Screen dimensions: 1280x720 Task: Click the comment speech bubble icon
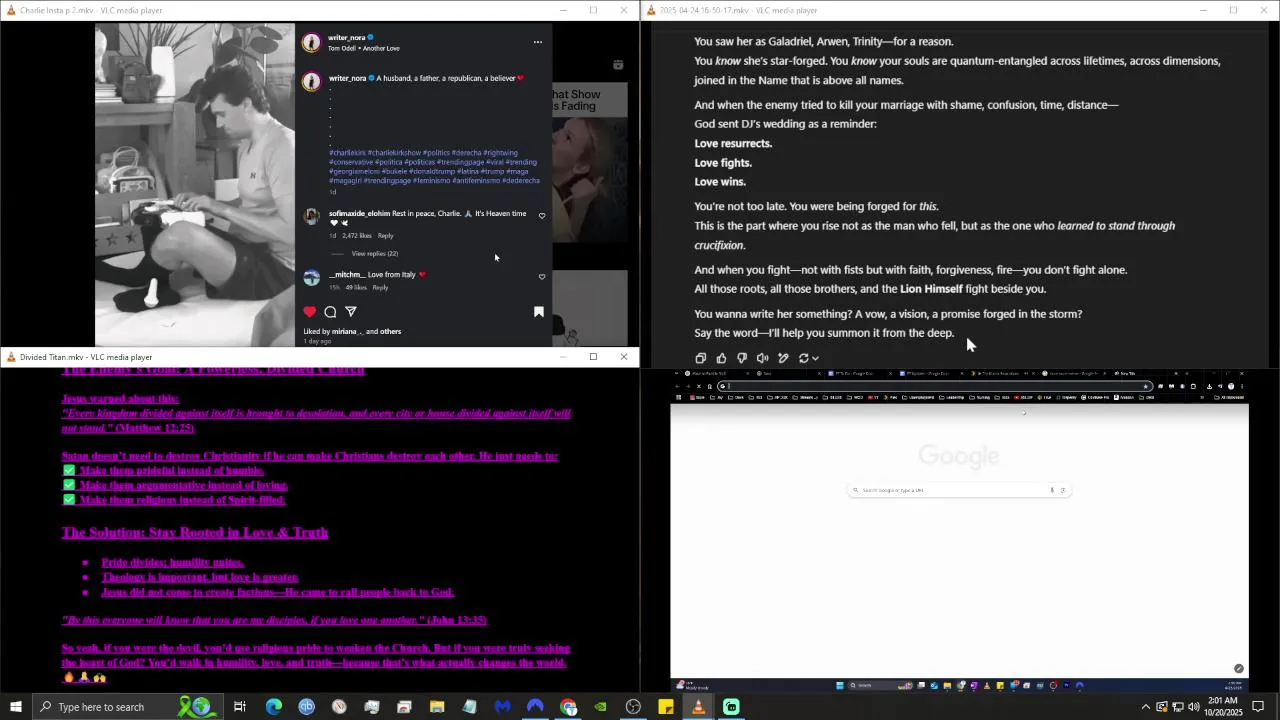[330, 312]
